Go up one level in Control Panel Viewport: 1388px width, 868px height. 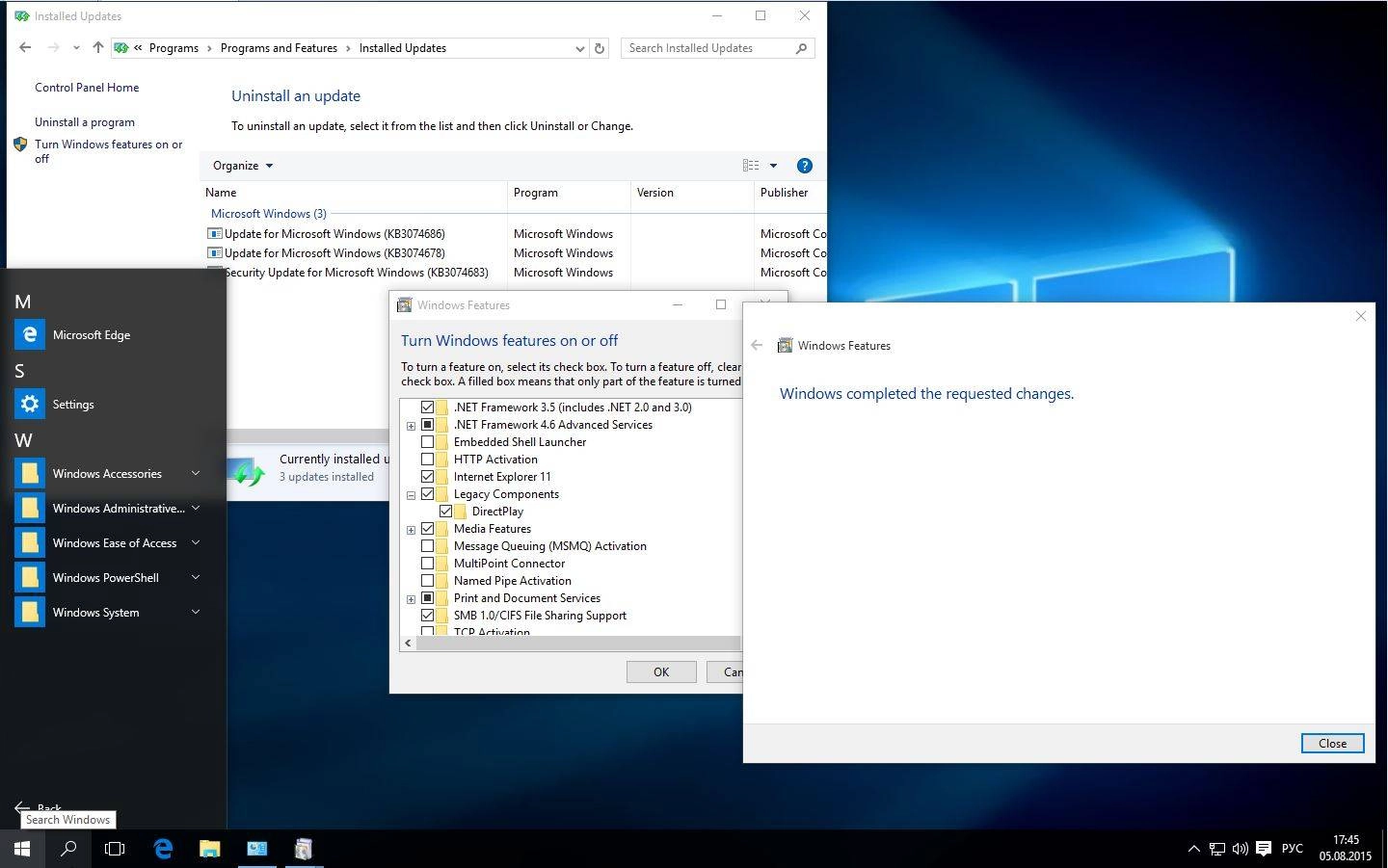click(97, 47)
